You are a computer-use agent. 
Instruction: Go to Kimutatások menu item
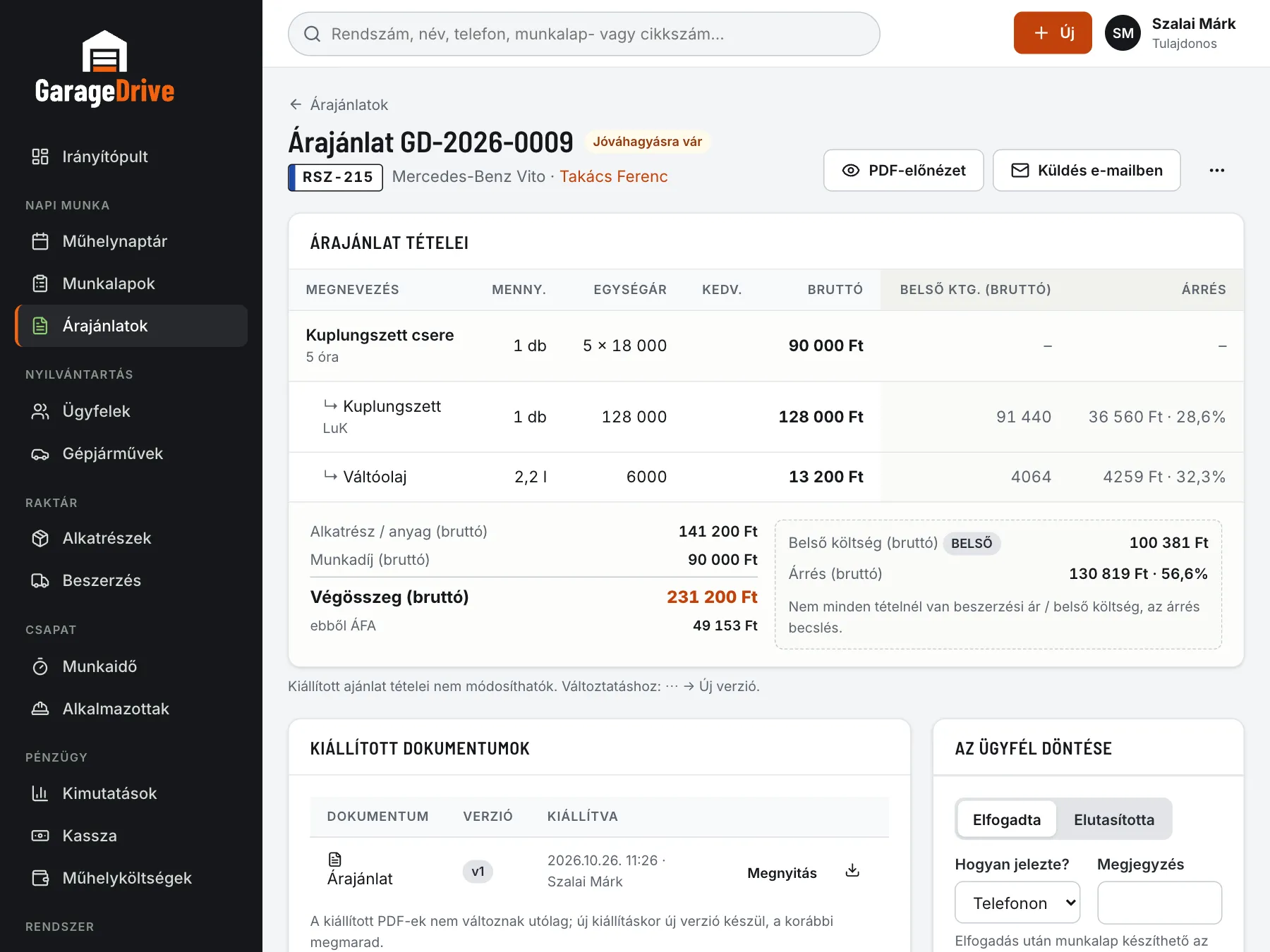click(131, 793)
